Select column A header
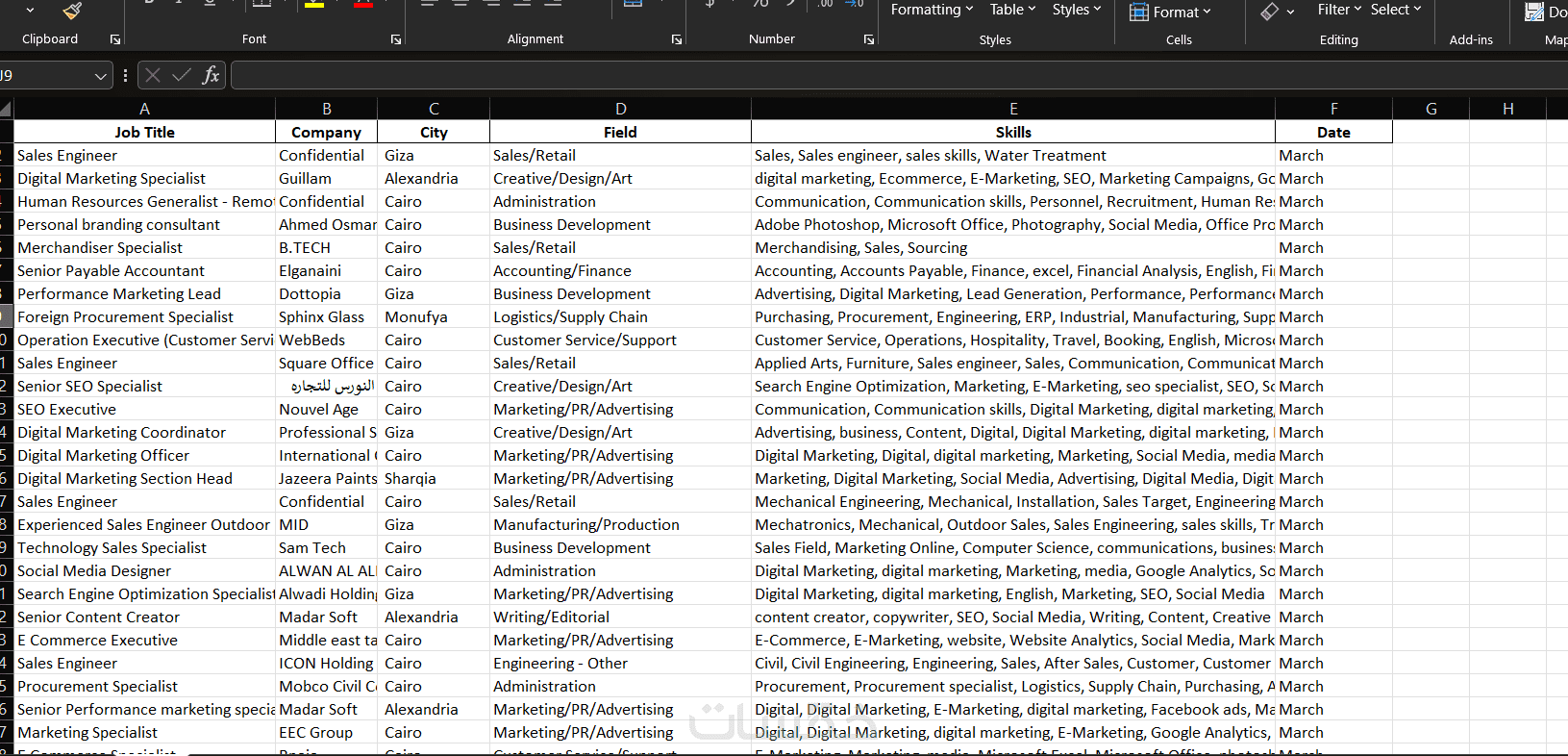1568x756 pixels. click(144, 109)
